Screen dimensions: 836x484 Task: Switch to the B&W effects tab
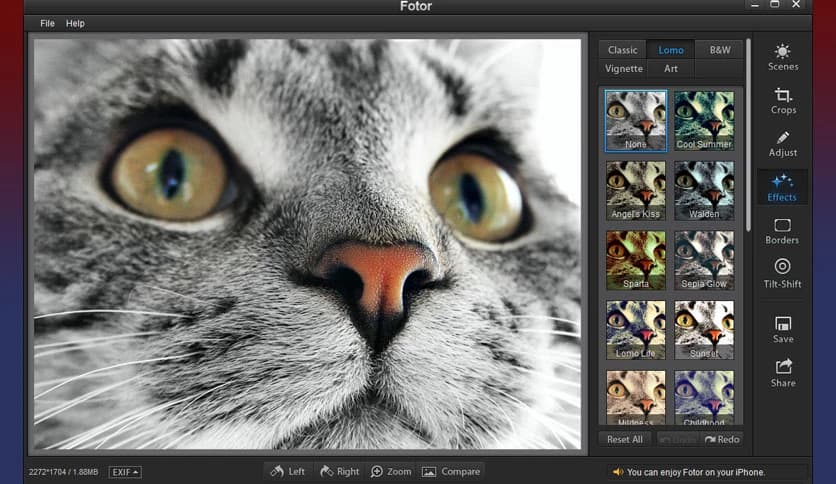[719, 50]
